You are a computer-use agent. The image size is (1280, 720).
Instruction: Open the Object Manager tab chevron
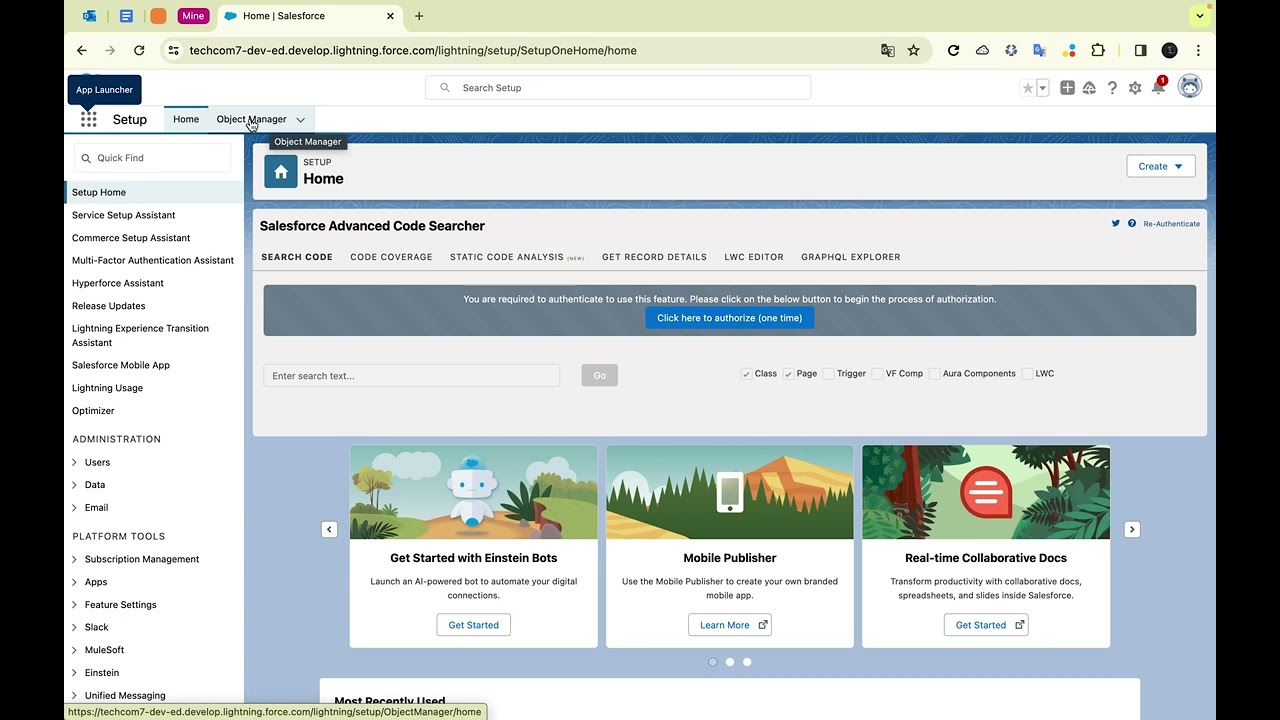point(300,120)
